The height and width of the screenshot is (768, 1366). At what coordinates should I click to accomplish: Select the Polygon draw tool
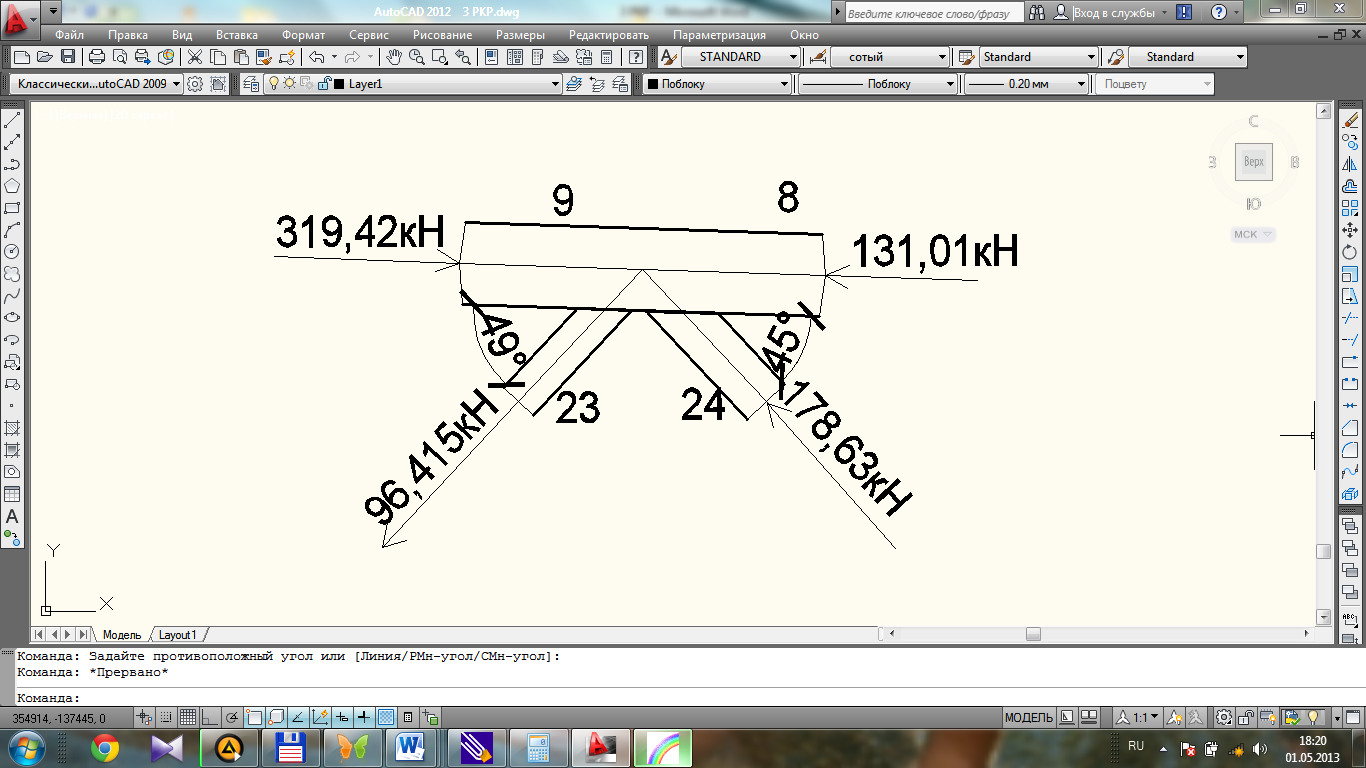pyautogui.click(x=13, y=186)
